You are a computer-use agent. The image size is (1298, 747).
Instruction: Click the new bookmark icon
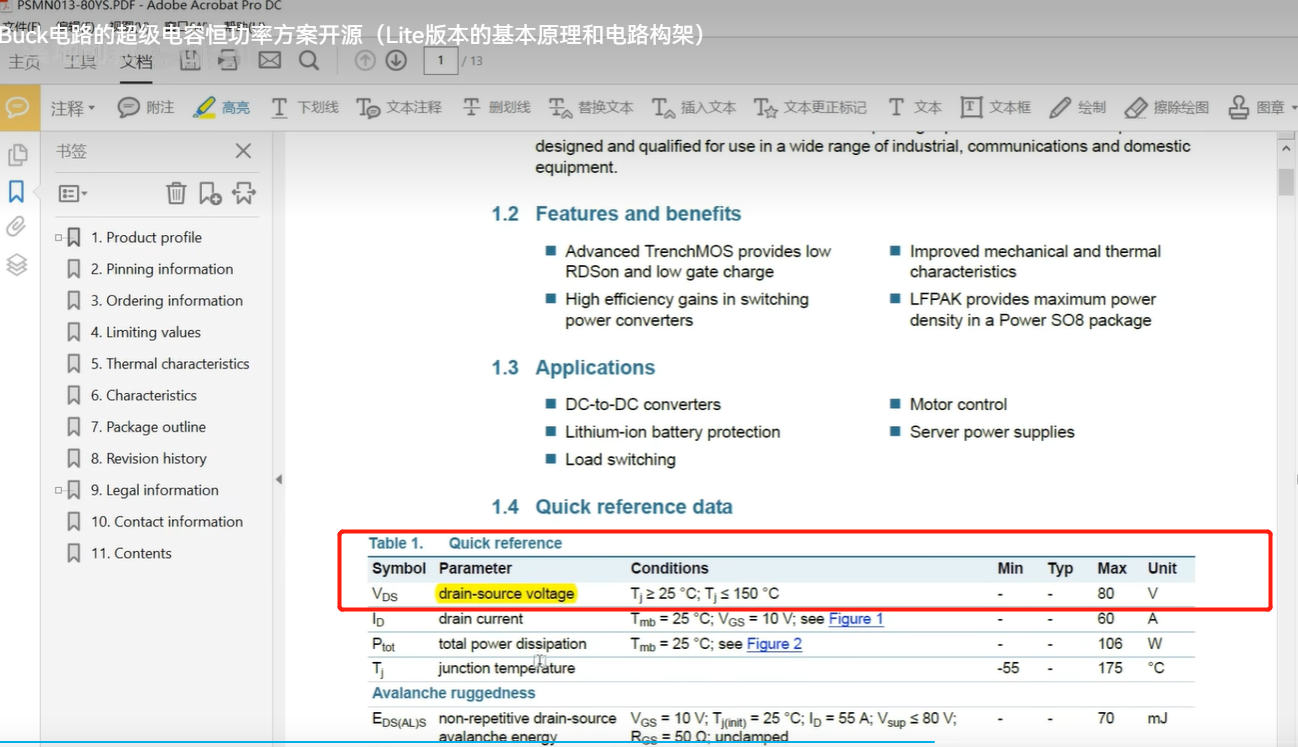coord(210,193)
